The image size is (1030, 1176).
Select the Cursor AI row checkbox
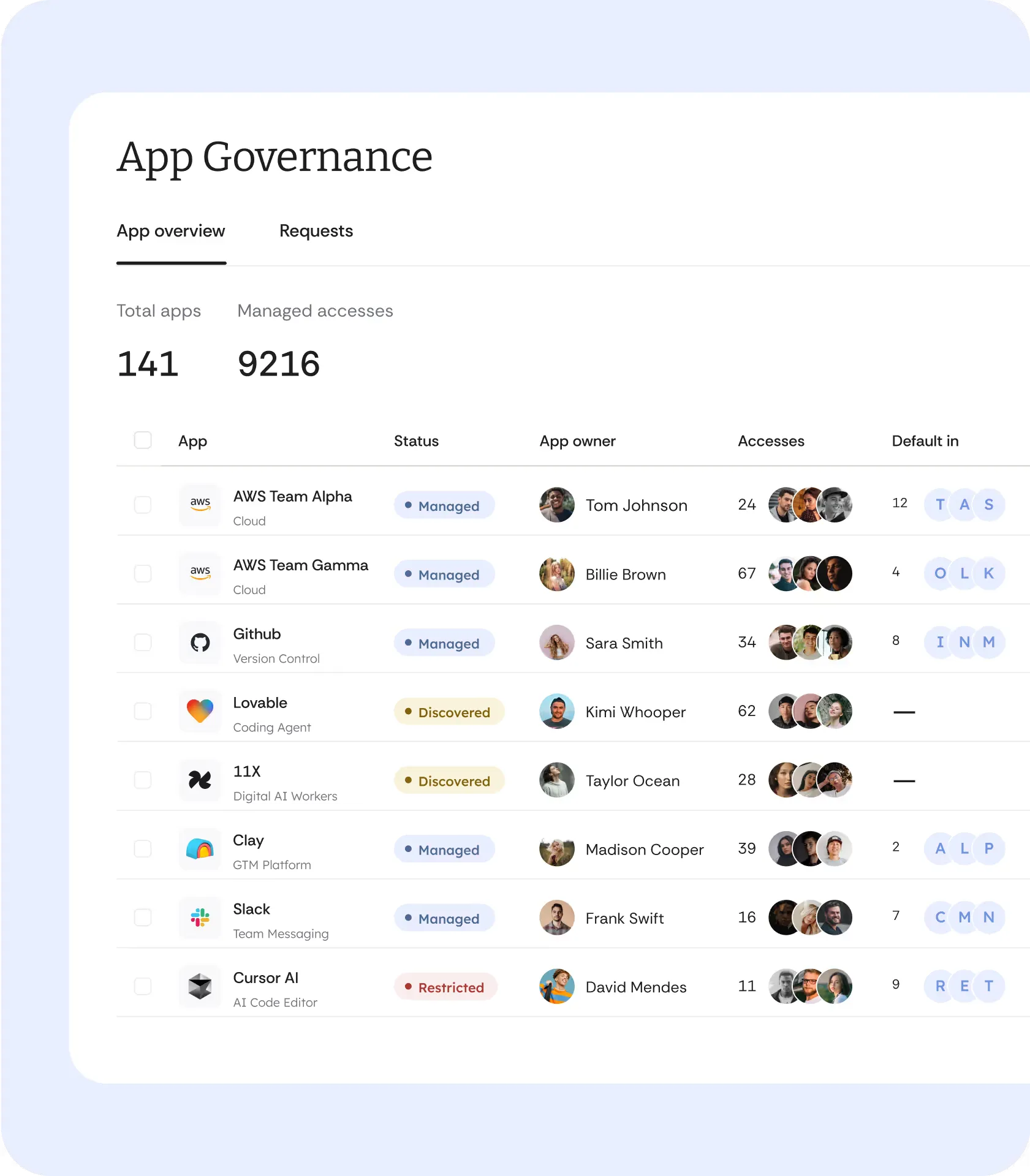click(143, 986)
